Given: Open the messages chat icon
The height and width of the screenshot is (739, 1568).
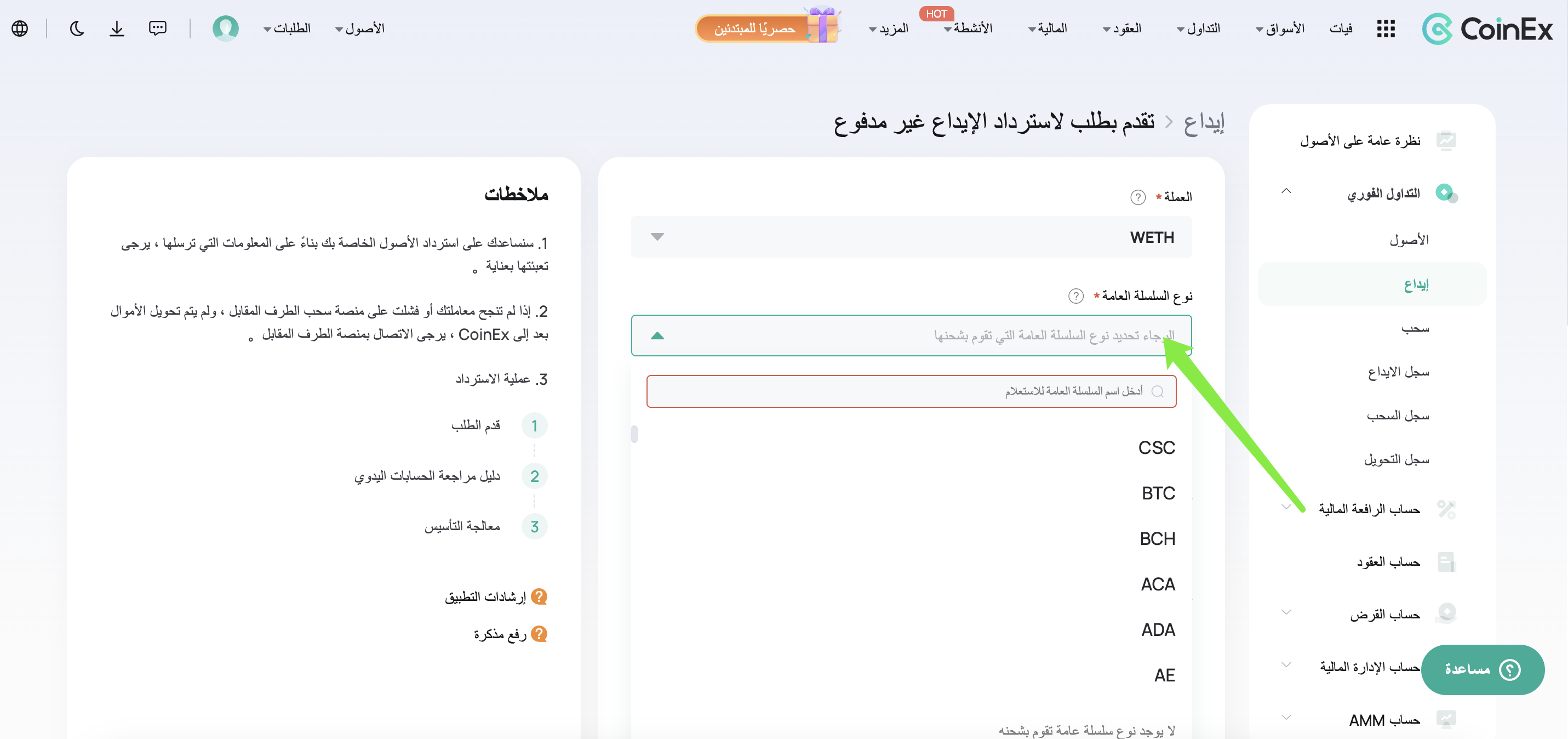Looking at the screenshot, I should [158, 29].
